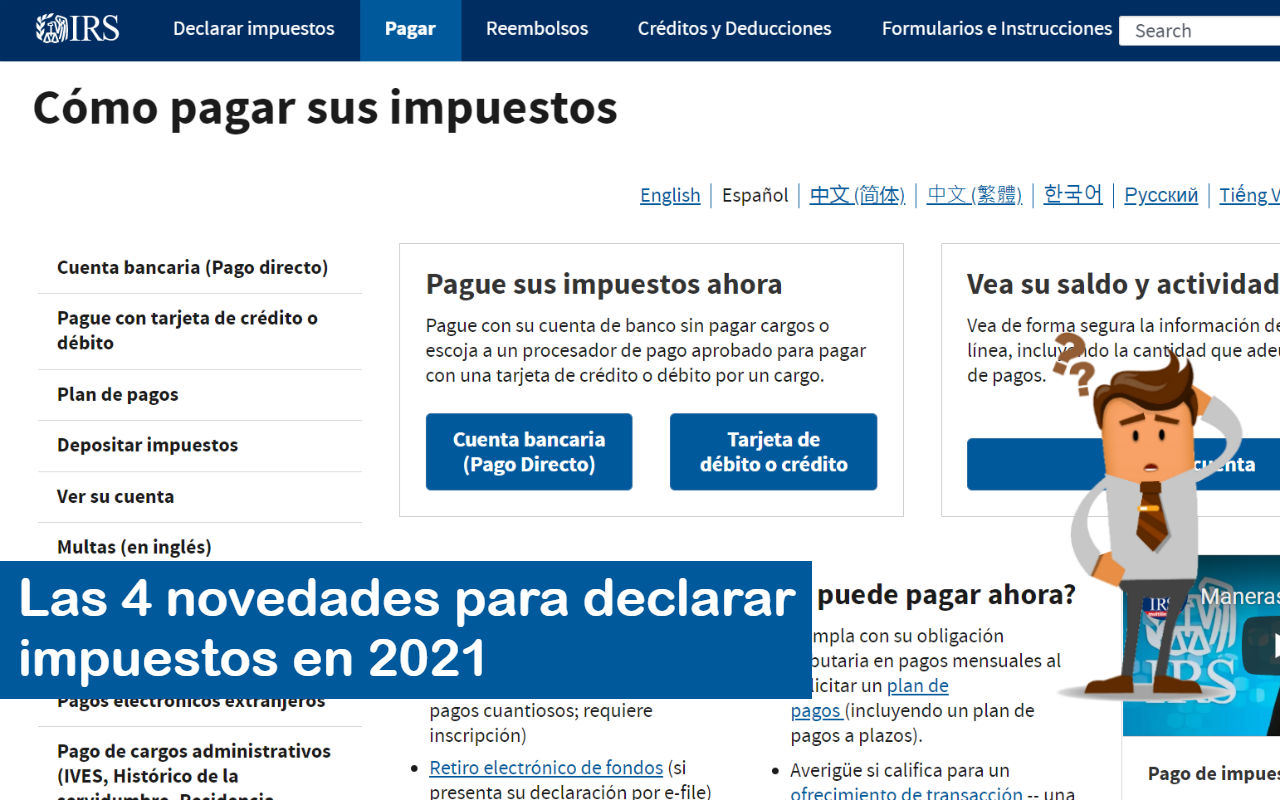Open Créditos y Deducciones menu
1280x800 pixels.
(734, 29)
